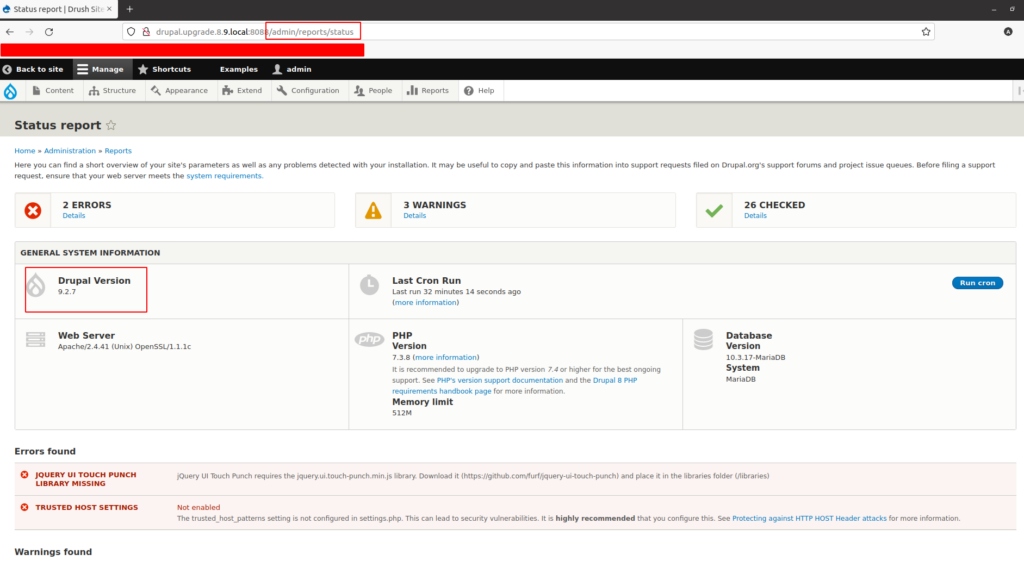
Task: Click the 10.3.17-MariaDB version text
Action: [756, 357]
